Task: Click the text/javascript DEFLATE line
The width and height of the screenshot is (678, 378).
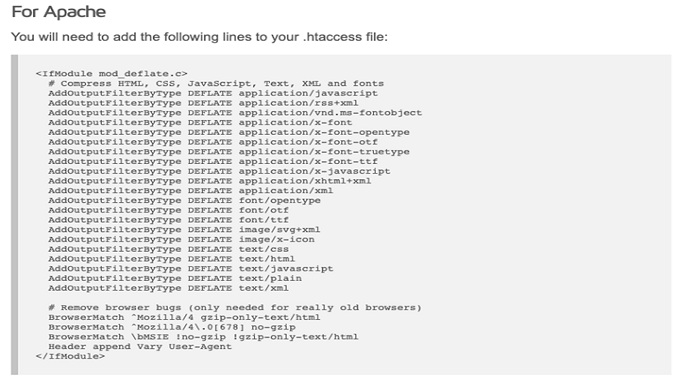Action: 191,269
